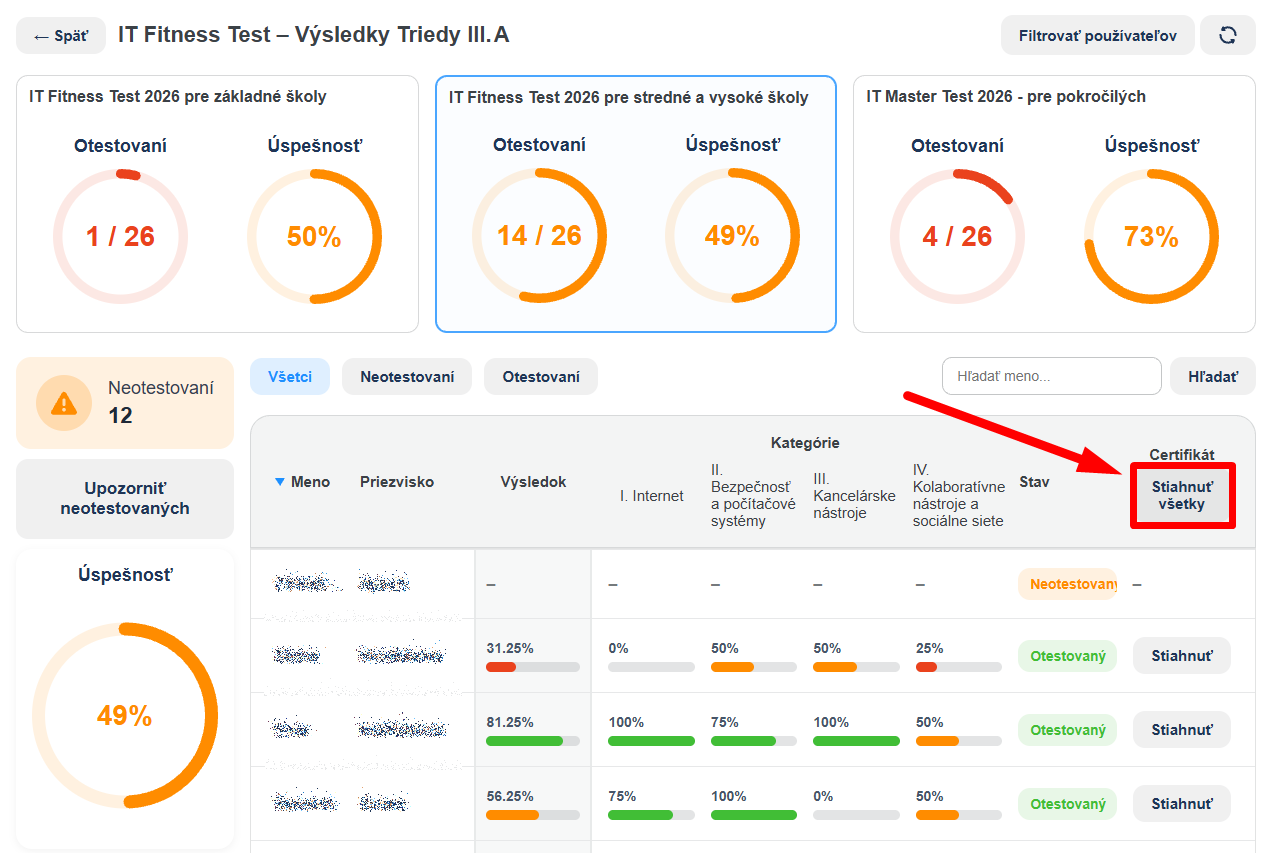The width and height of the screenshot is (1270, 853).
Task: Select the Všetci filter tab
Action: coord(290,377)
